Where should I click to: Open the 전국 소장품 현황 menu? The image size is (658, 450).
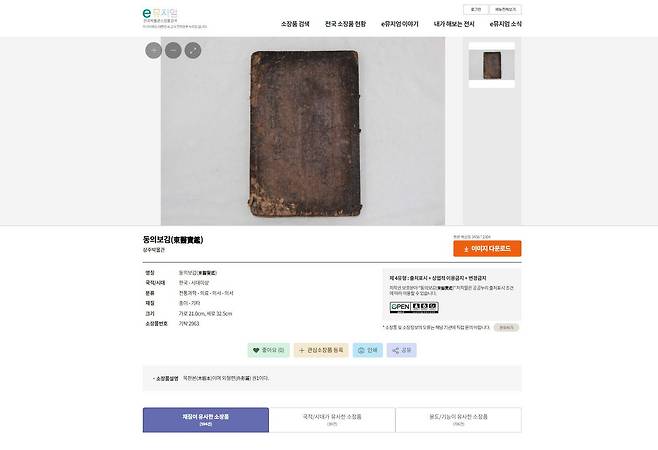[x=345, y=24]
